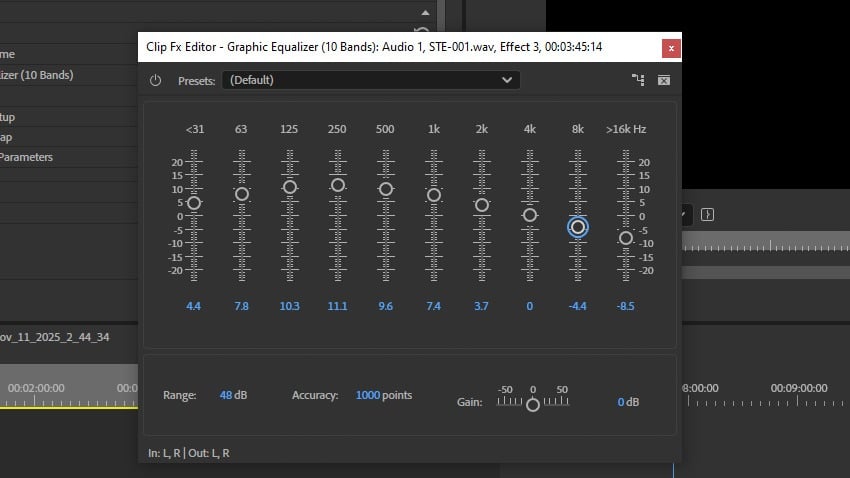
Task: Select the 250 Hz band slider knob
Action: [338, 185]
